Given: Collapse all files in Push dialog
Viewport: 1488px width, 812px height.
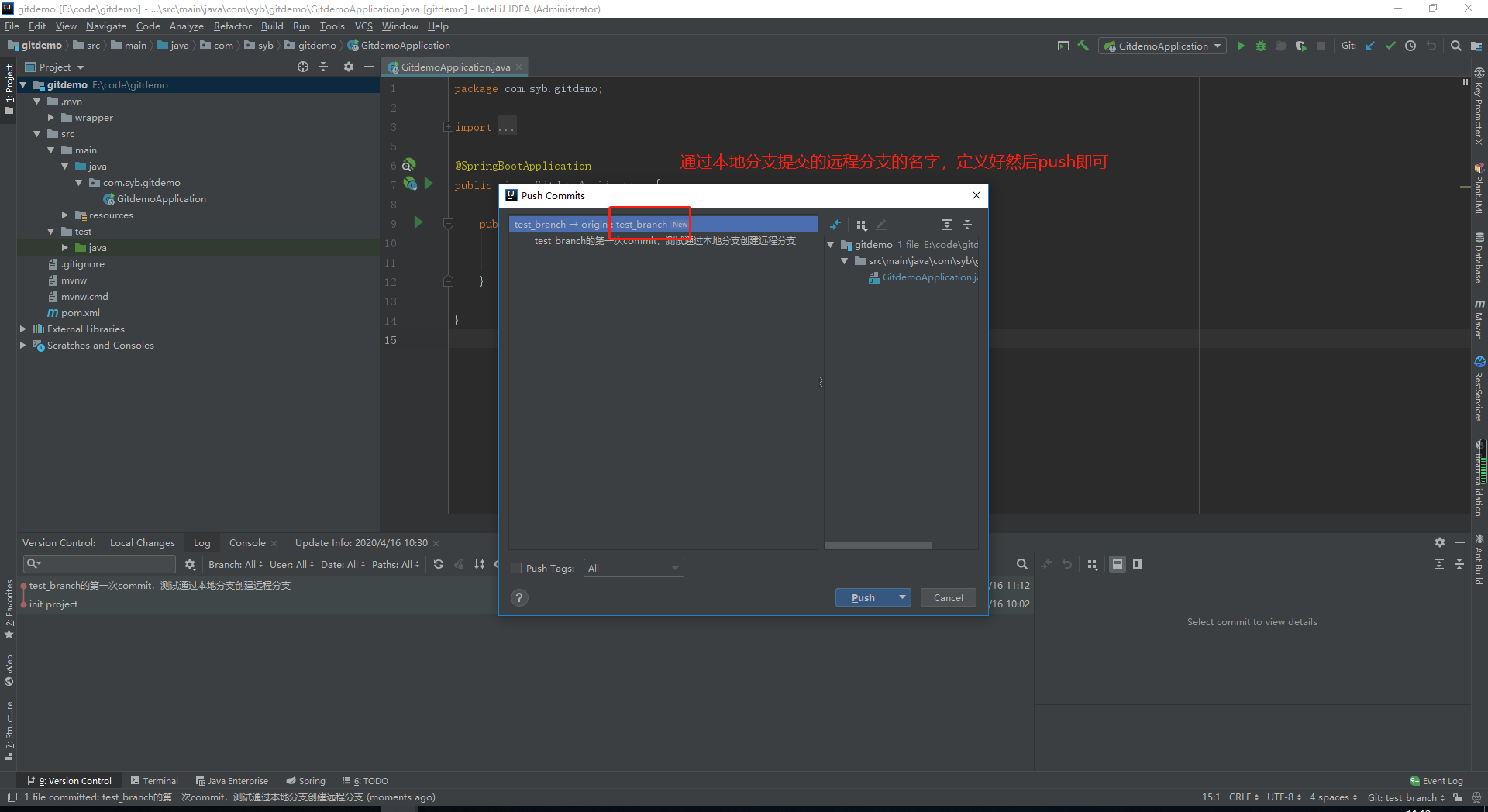Looking at the screenshot, I should (x=967, y=225).
